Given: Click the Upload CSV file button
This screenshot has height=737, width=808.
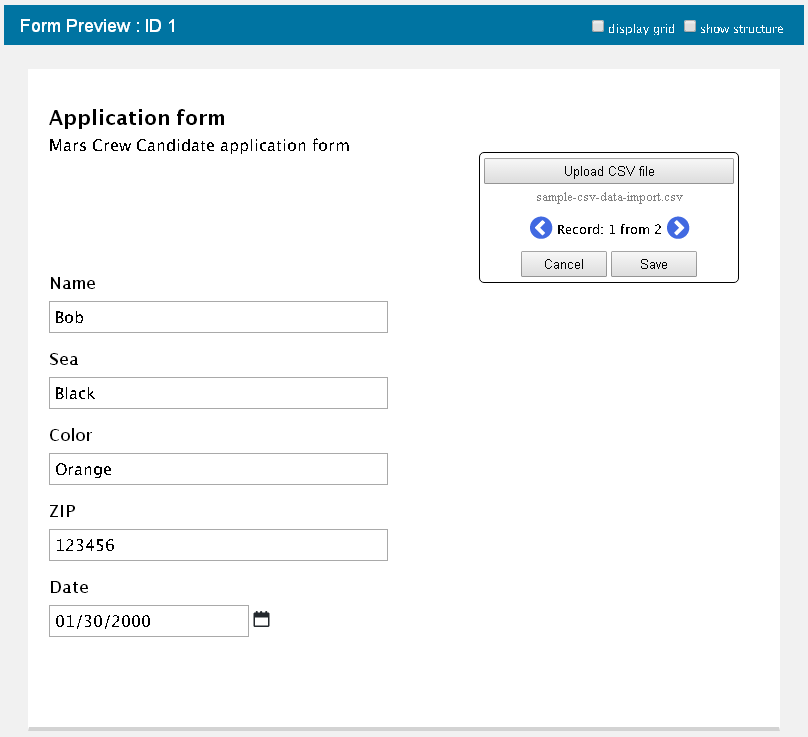Looking at the screenshot, I should pyautogui.click(x=609, y=171).
